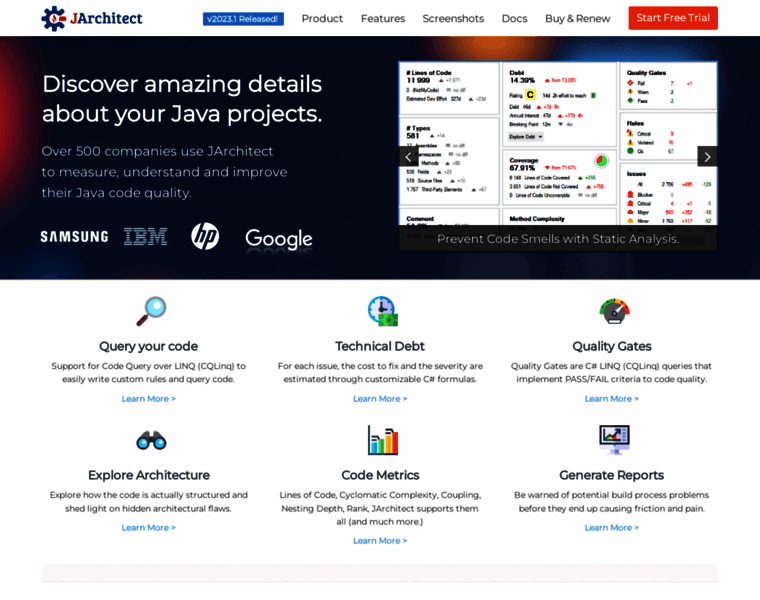
Task: Open the Product menu
Action: tap(322, 18)
